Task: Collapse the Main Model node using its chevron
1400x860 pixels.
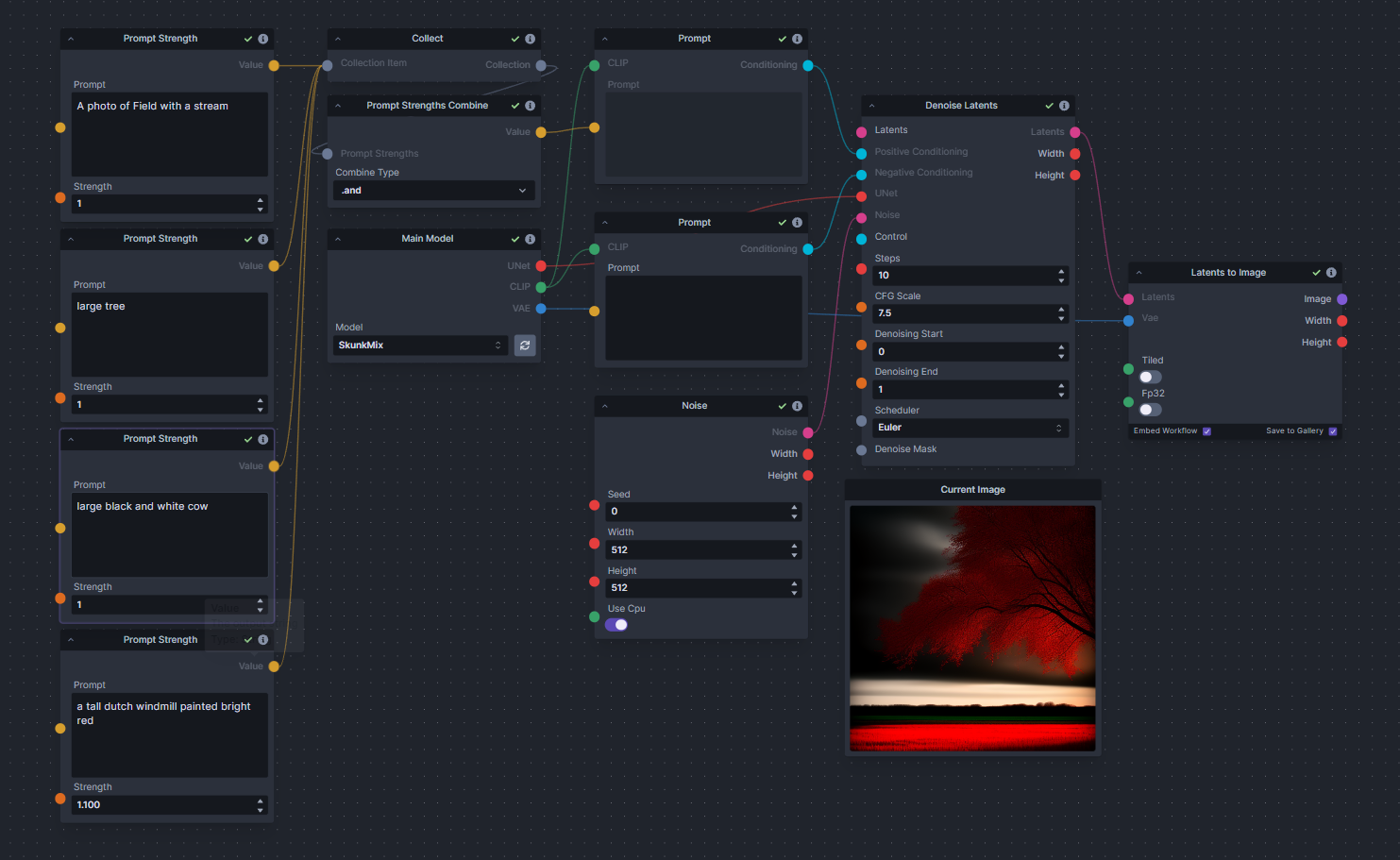Action: pos(337,239)
